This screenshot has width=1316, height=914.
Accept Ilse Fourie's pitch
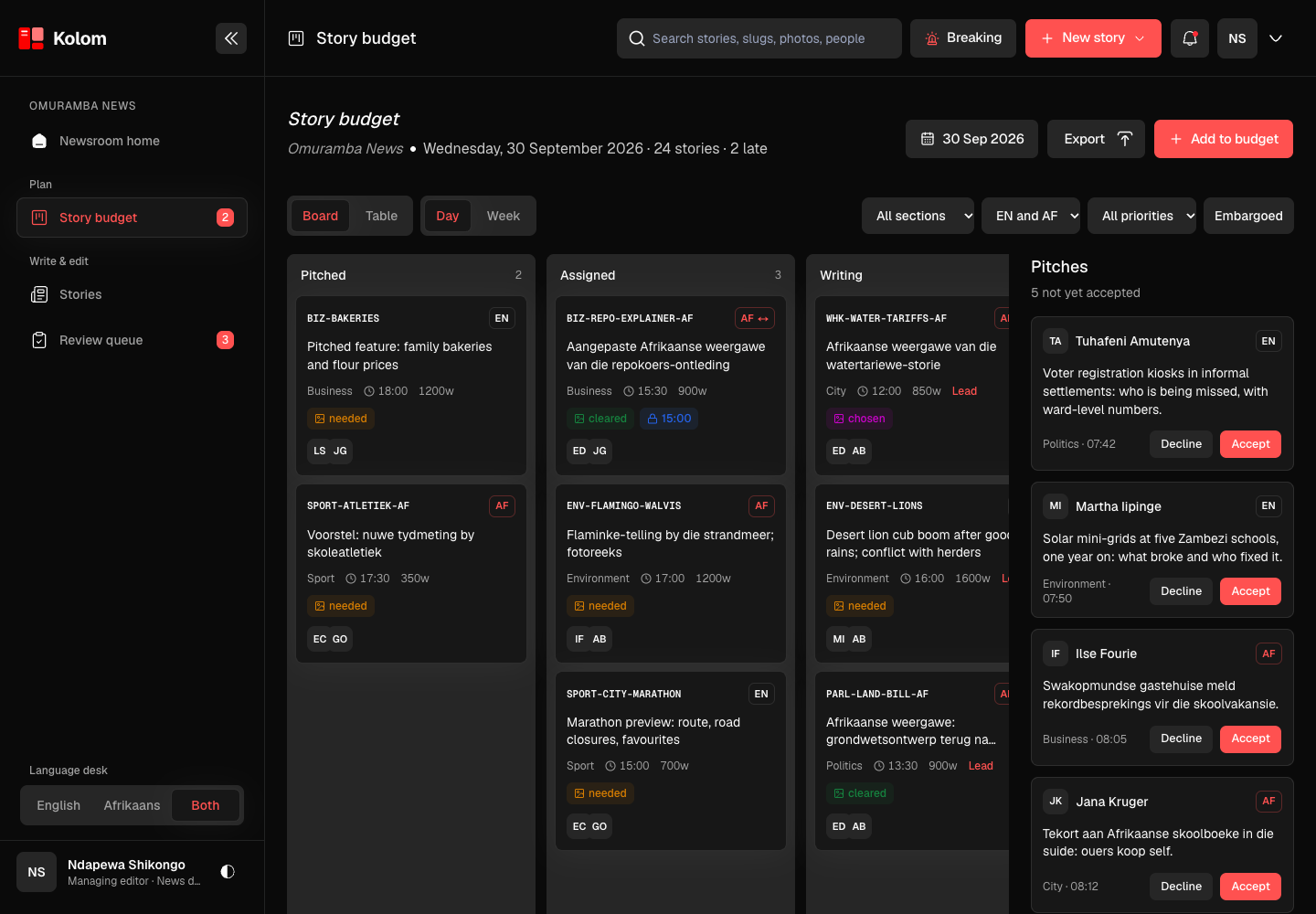(1250, 739)
